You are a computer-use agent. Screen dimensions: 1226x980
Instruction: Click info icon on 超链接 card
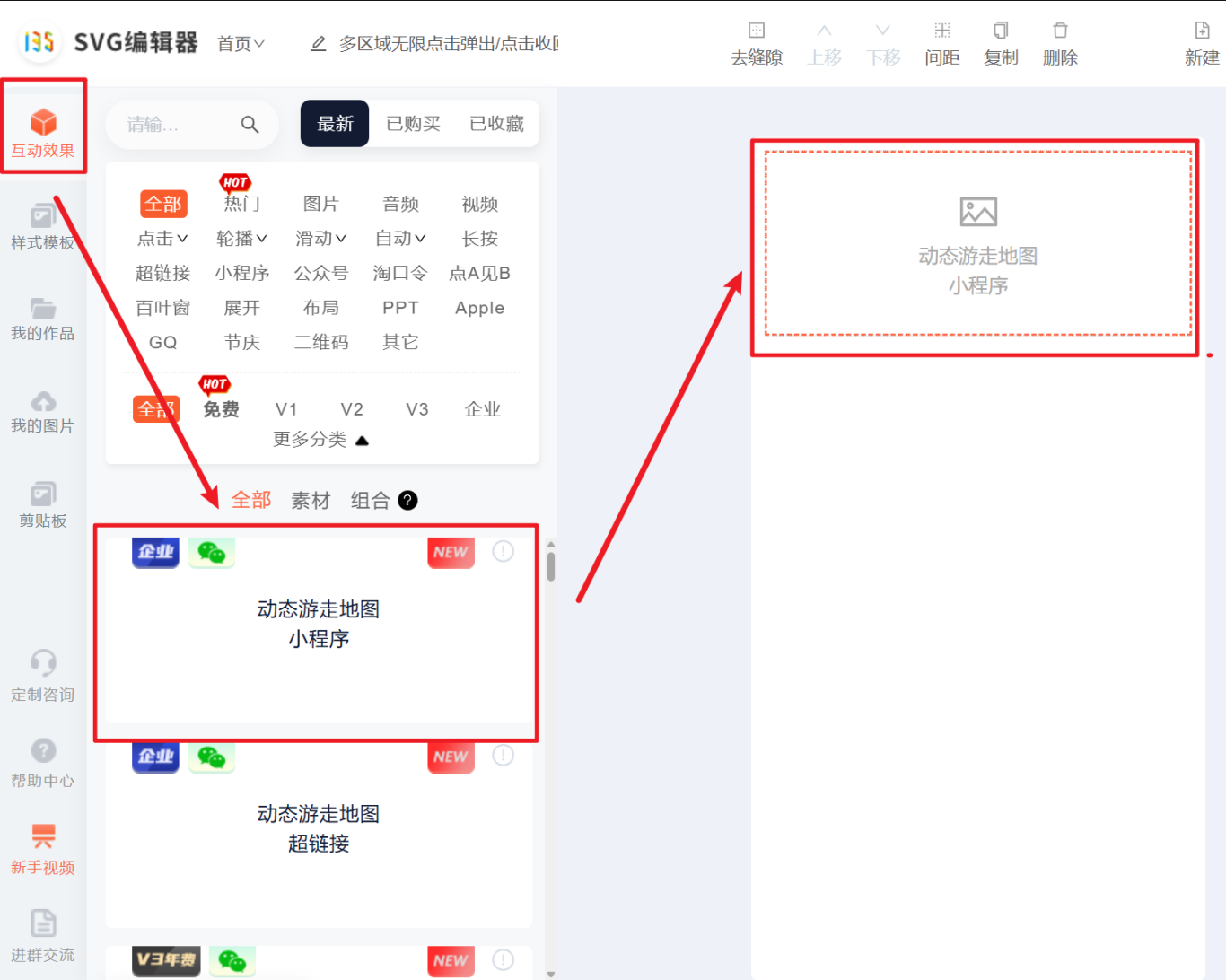point(504,756)
